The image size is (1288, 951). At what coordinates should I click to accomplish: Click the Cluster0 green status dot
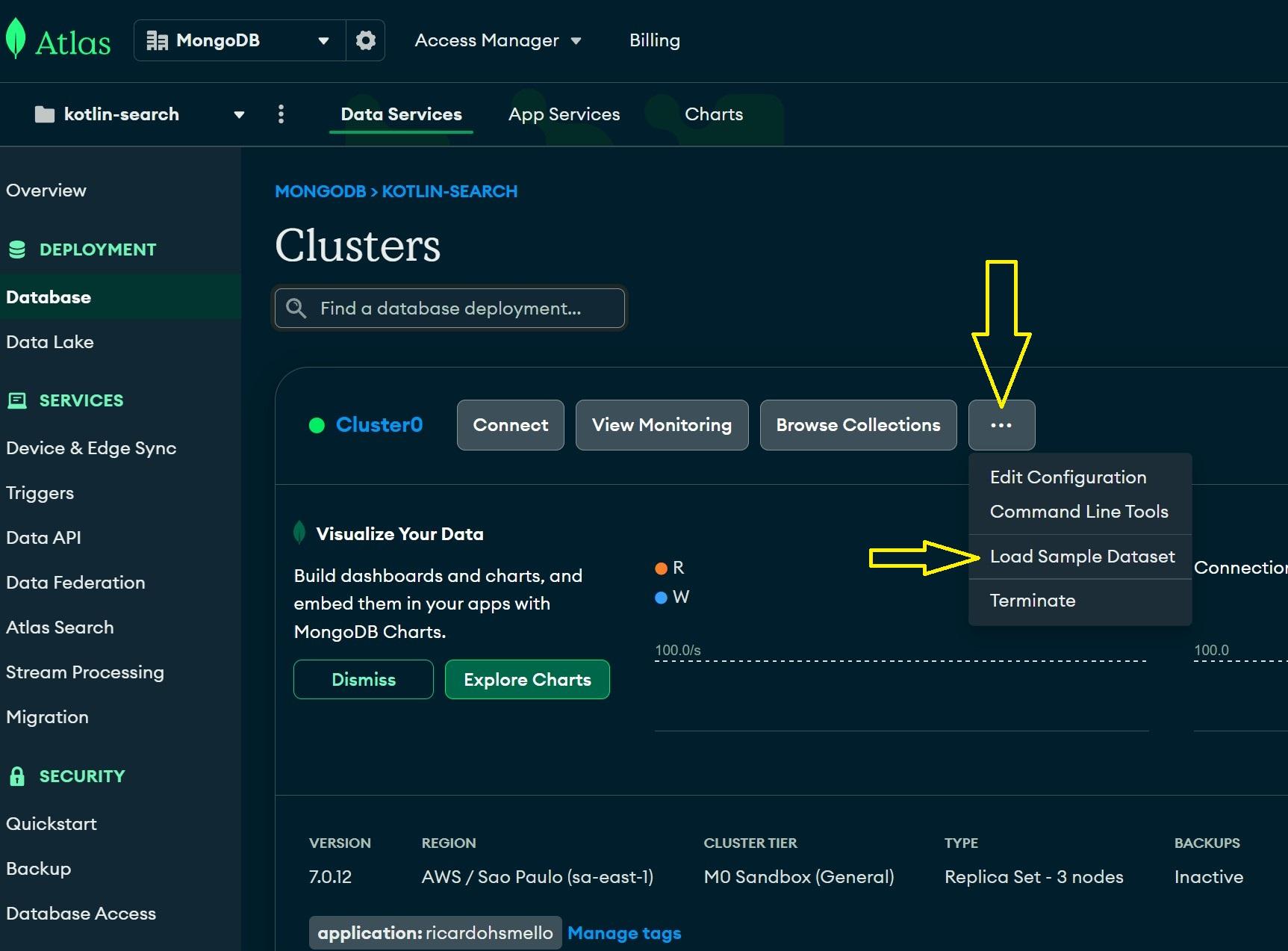(317, 425)
